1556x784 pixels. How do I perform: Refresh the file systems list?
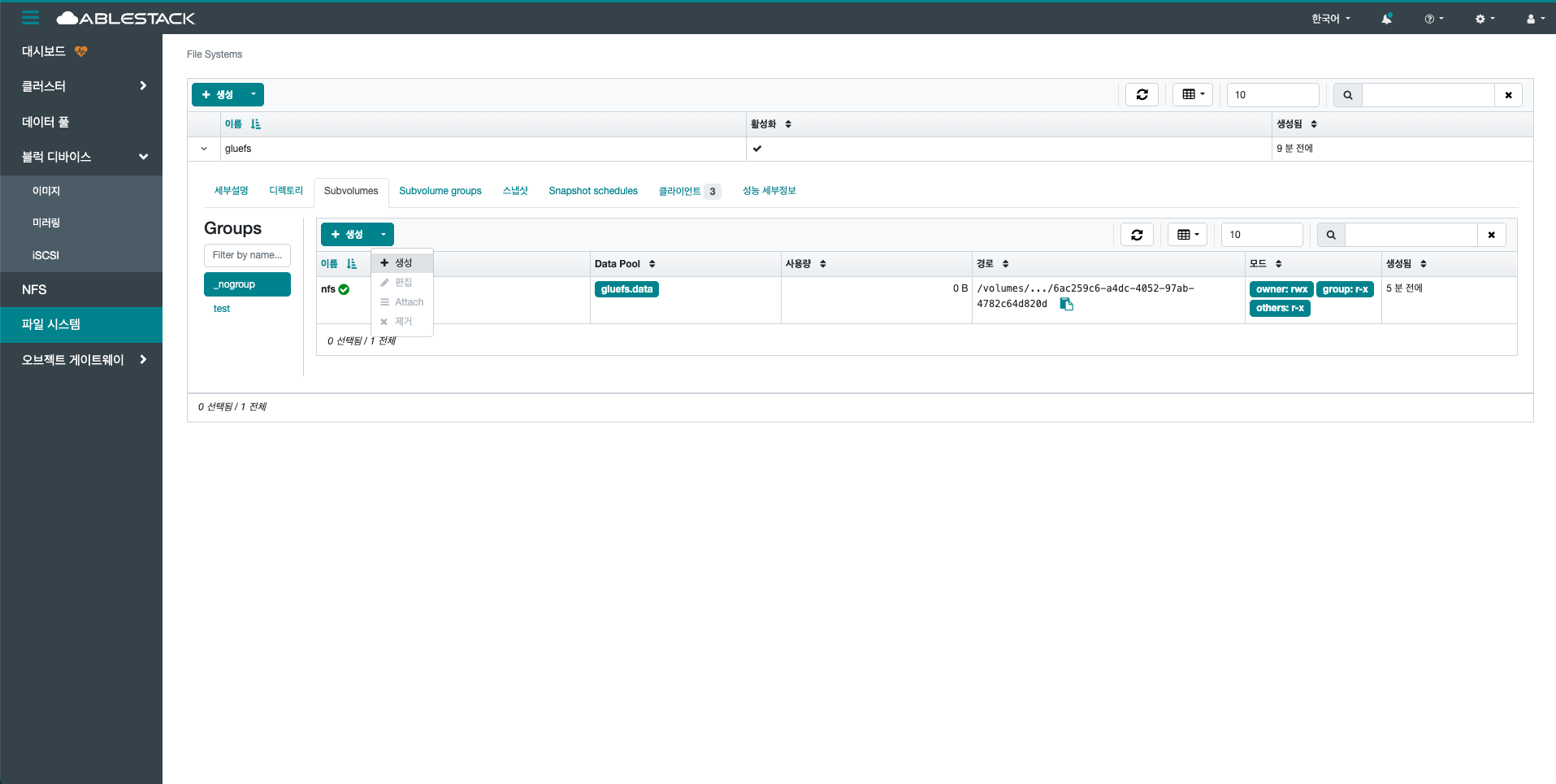coord(1142,95)
